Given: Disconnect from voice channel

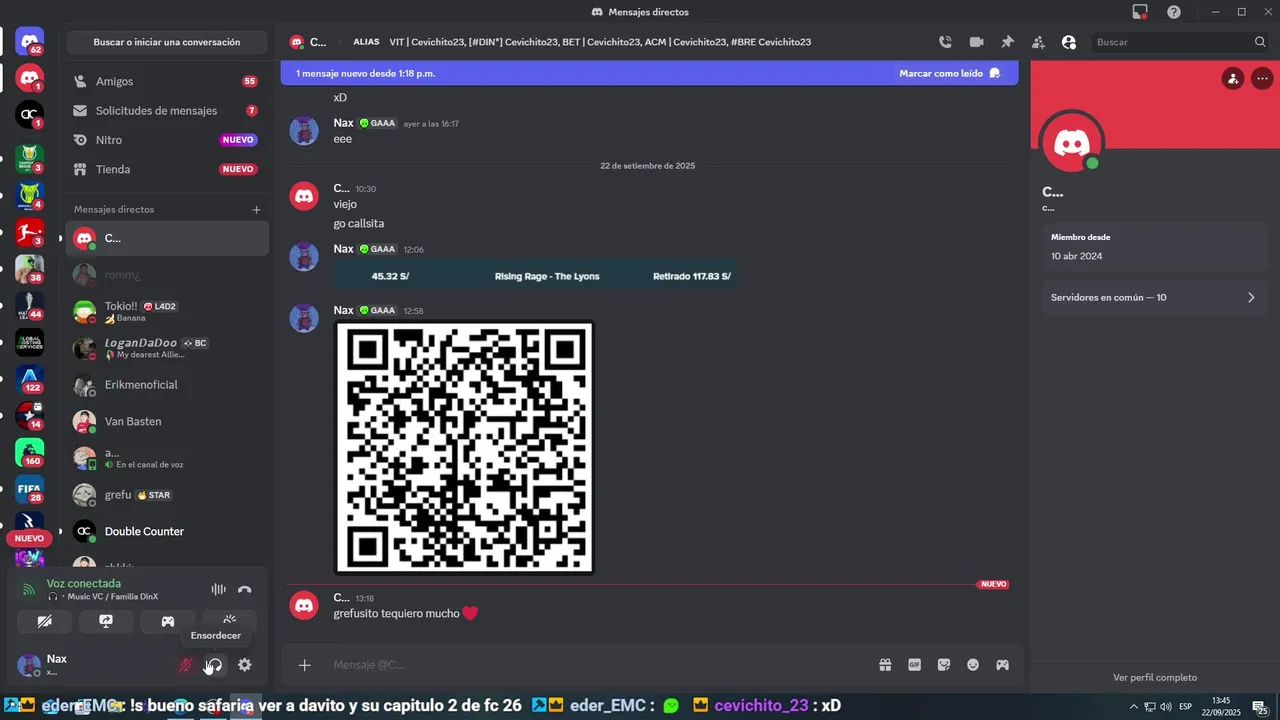Looking at the screenshot, I should pos(244,590).
